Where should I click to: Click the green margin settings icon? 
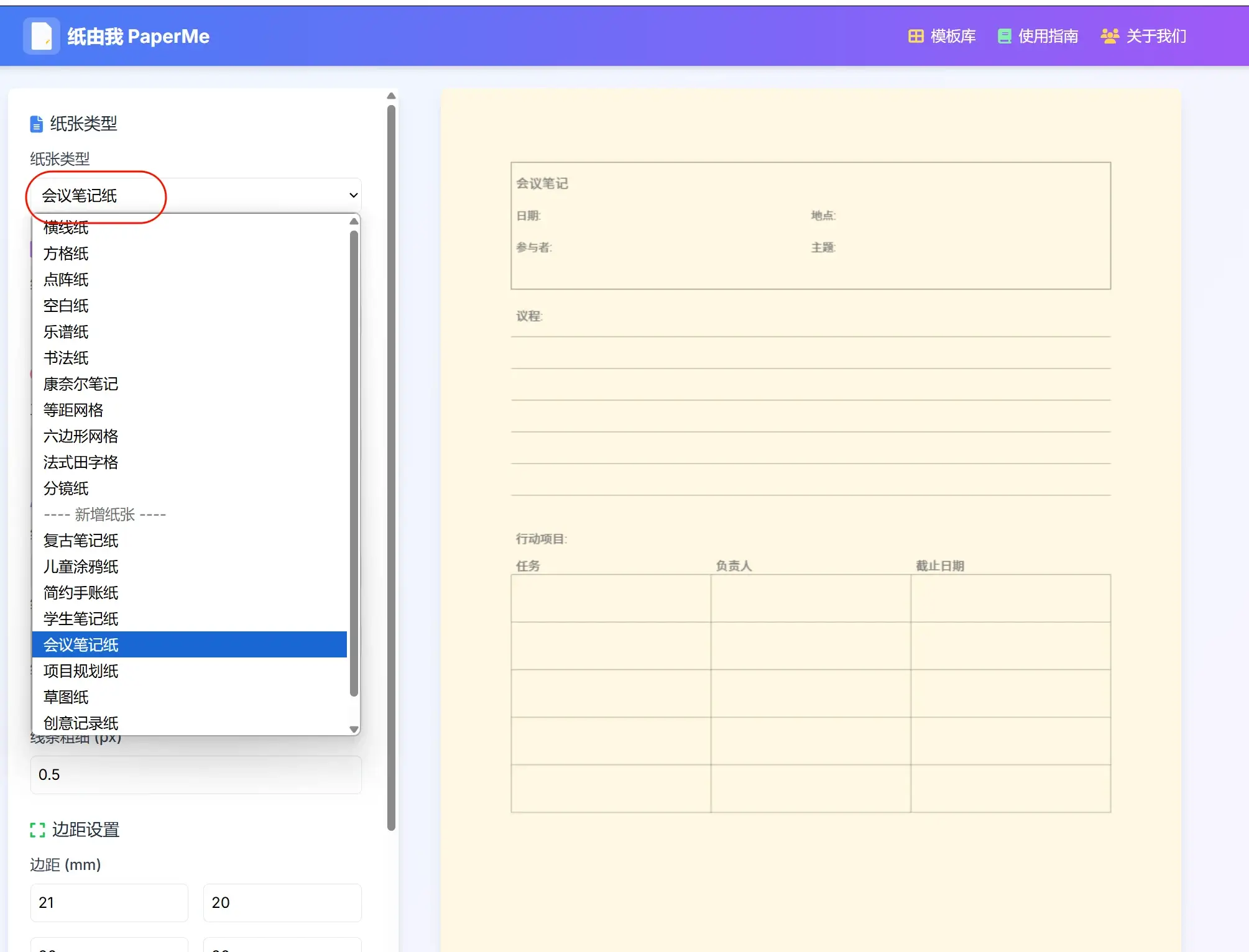click(x=37, y=830)
